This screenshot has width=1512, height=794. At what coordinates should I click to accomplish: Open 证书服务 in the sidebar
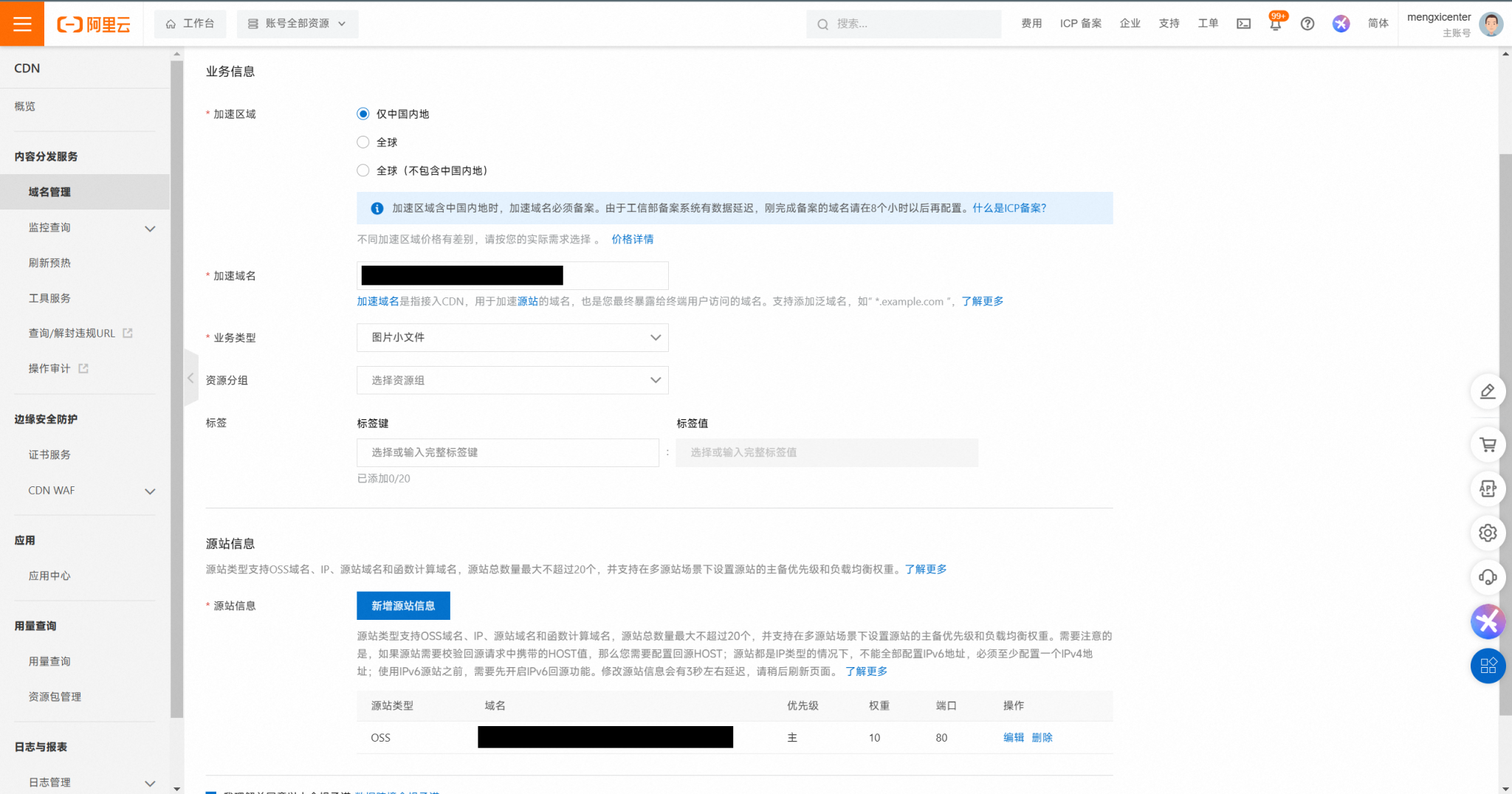49,455
